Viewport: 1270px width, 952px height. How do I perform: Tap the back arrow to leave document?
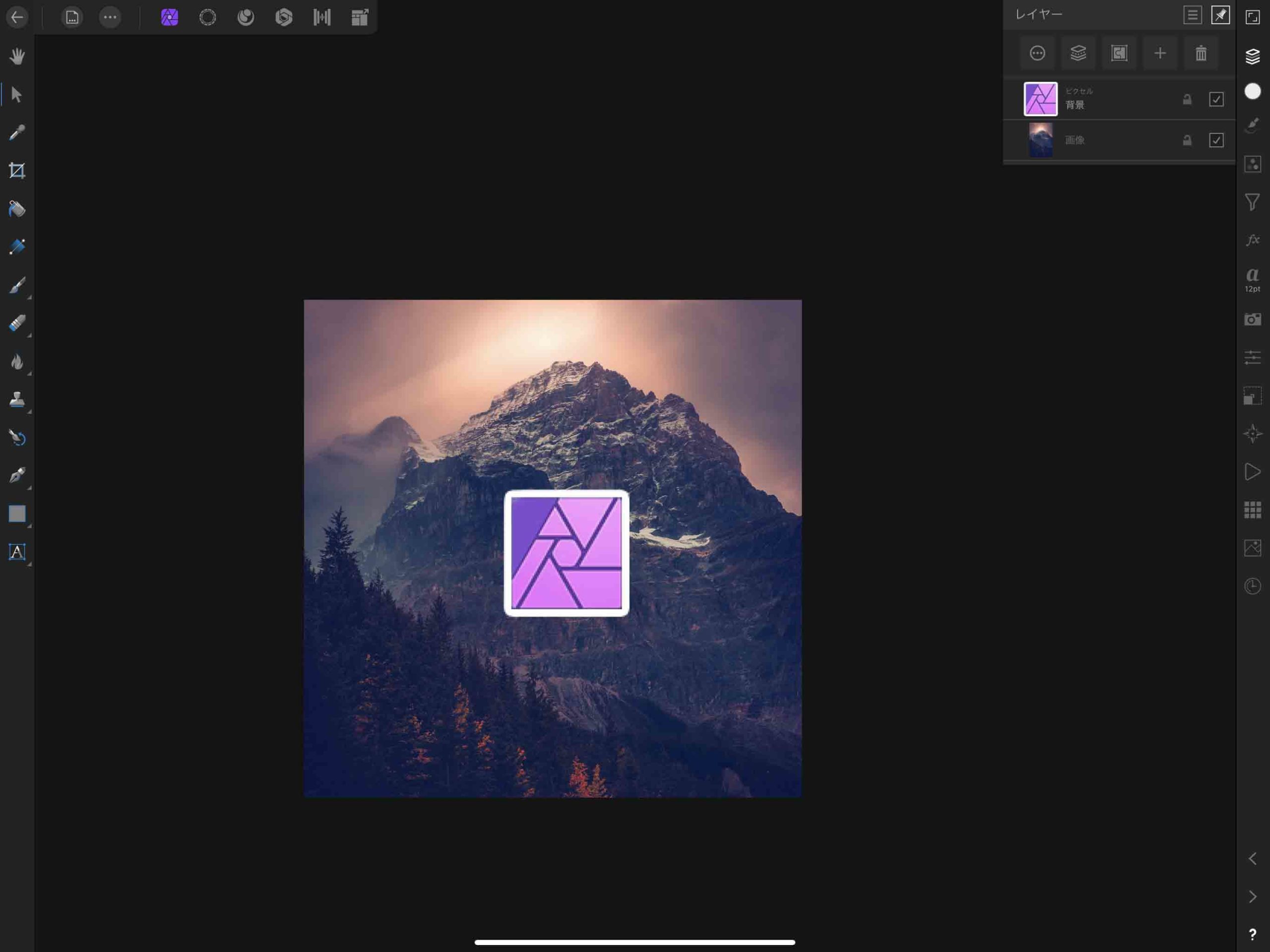(17, 17)
